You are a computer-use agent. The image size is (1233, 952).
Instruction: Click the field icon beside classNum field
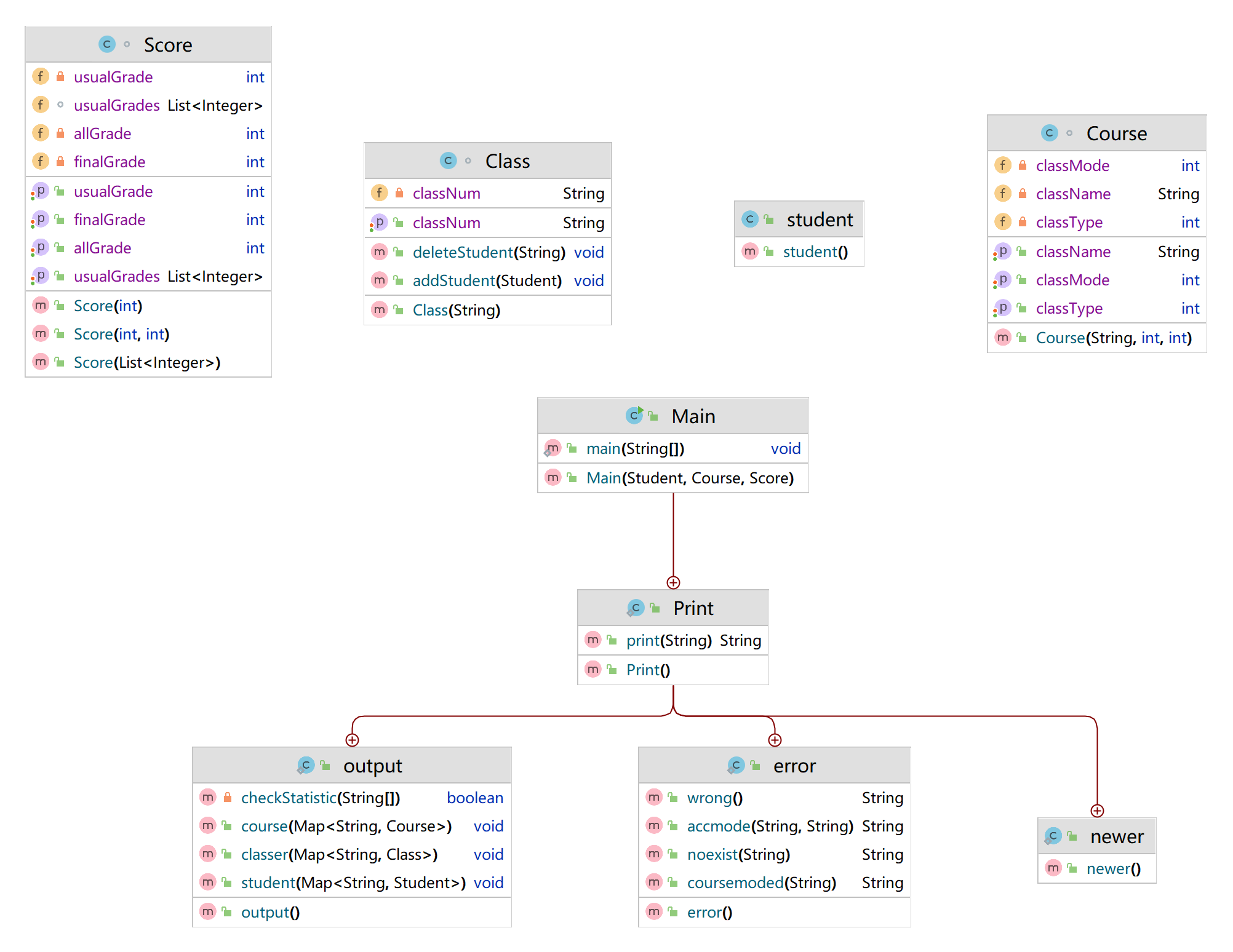point(380,193)
